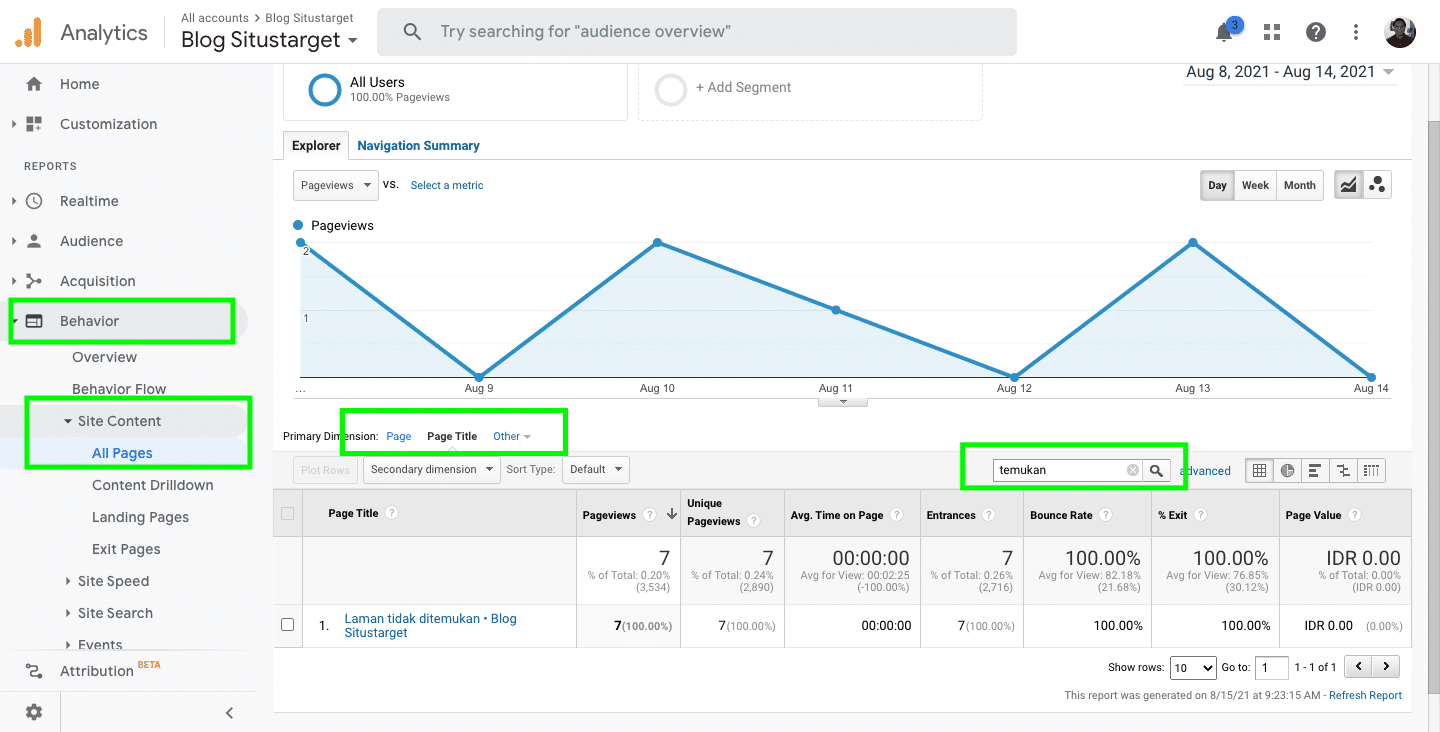1440x732 pixels.
Task: Clear the temukan search filter
Action: [1132, 470]
